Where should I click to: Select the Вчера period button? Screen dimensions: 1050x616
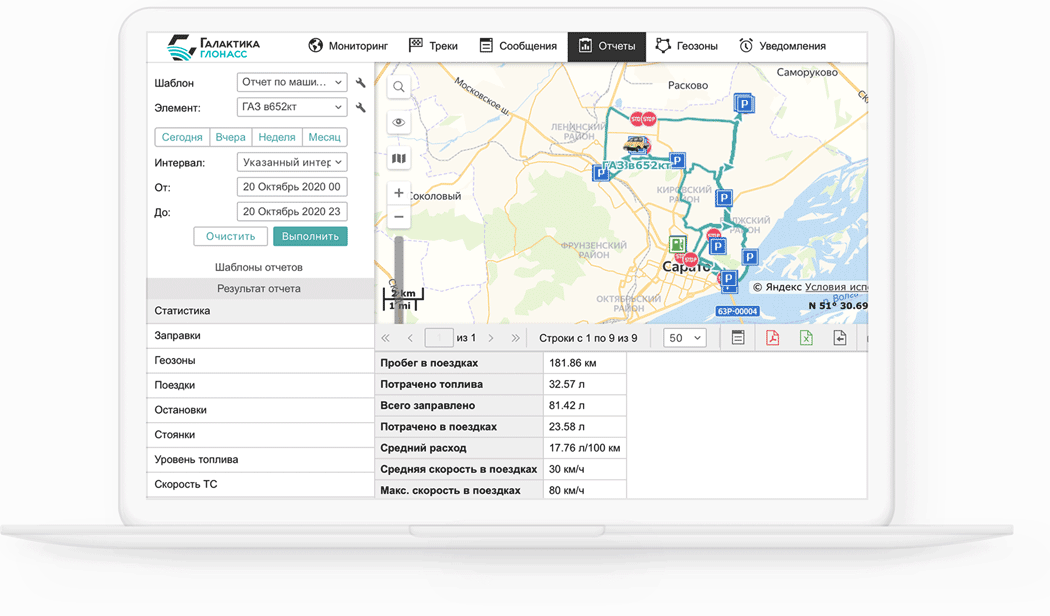230,137
